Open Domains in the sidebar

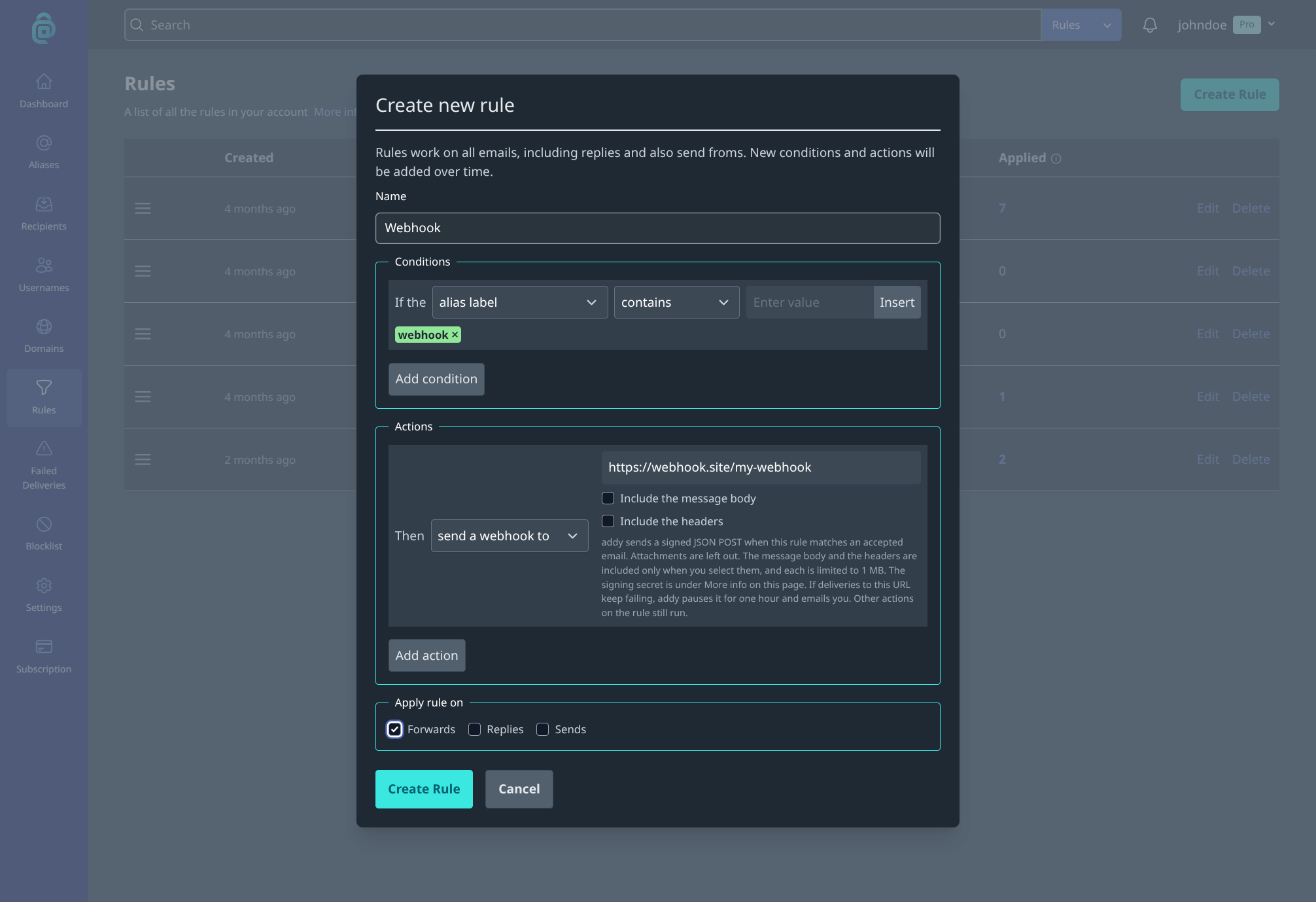coord(44,336)
